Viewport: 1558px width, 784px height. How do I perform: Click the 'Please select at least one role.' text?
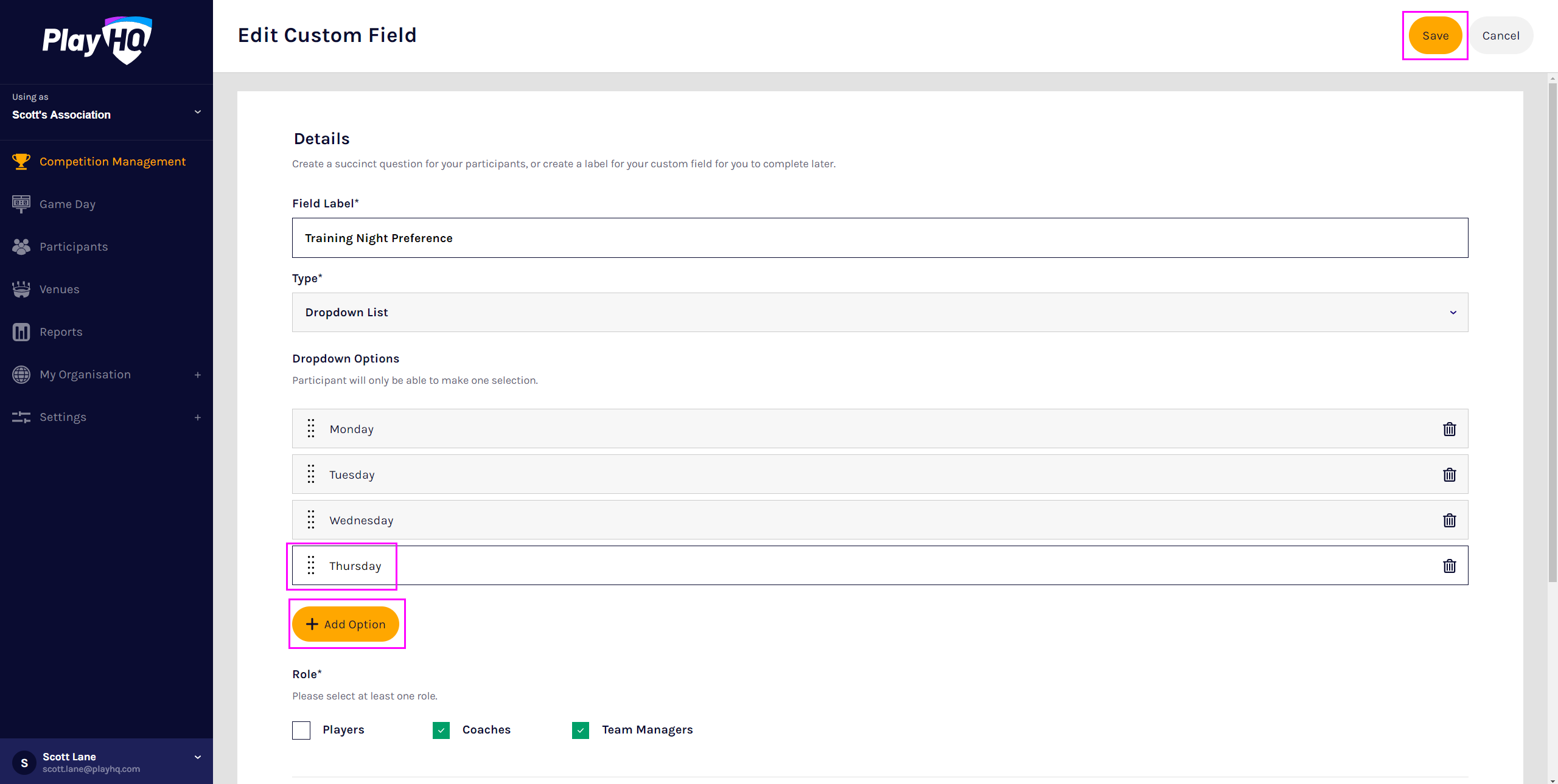[365, 696]
